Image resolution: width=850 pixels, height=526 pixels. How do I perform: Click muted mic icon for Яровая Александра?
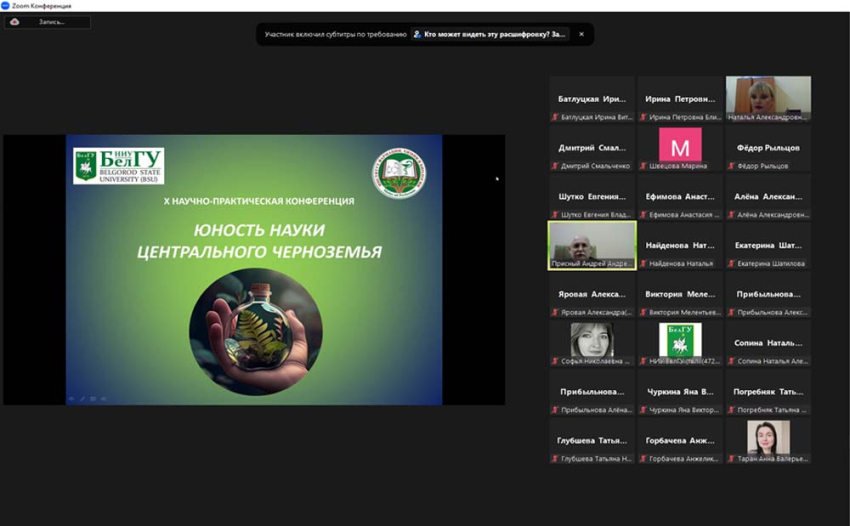point(555,312)
